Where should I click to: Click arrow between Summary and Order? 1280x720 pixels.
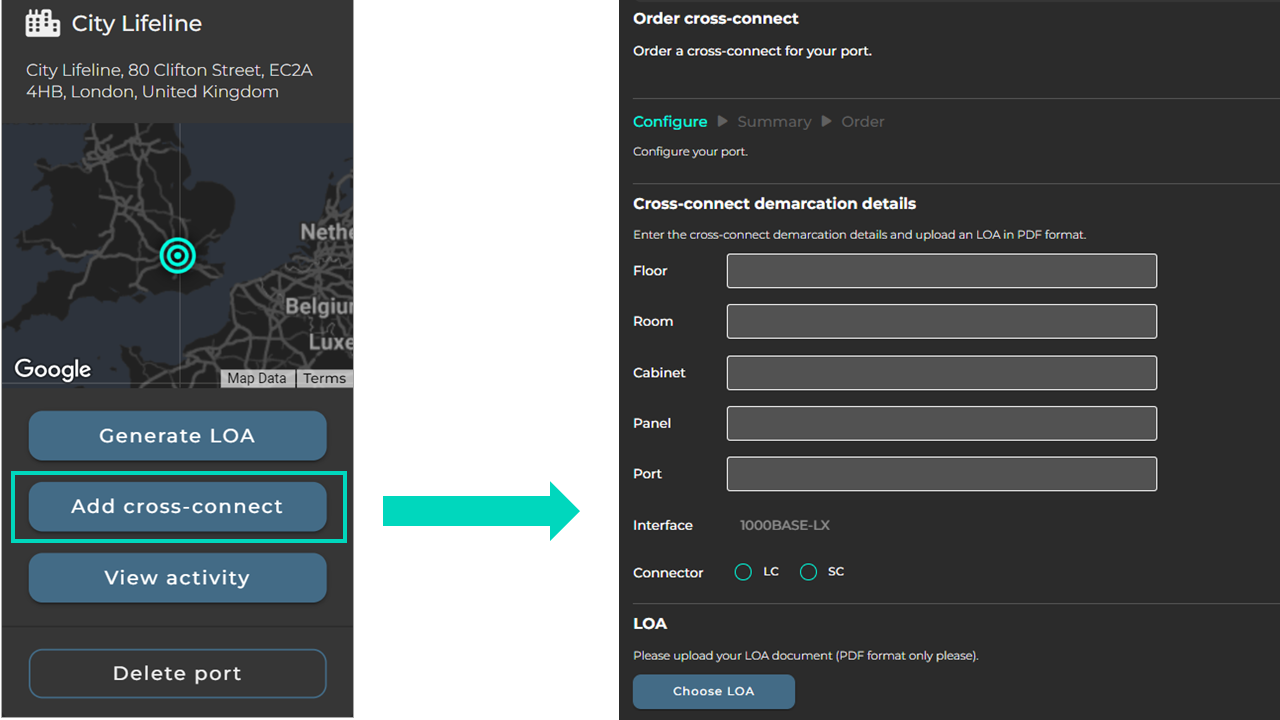[x=826, y=122]
